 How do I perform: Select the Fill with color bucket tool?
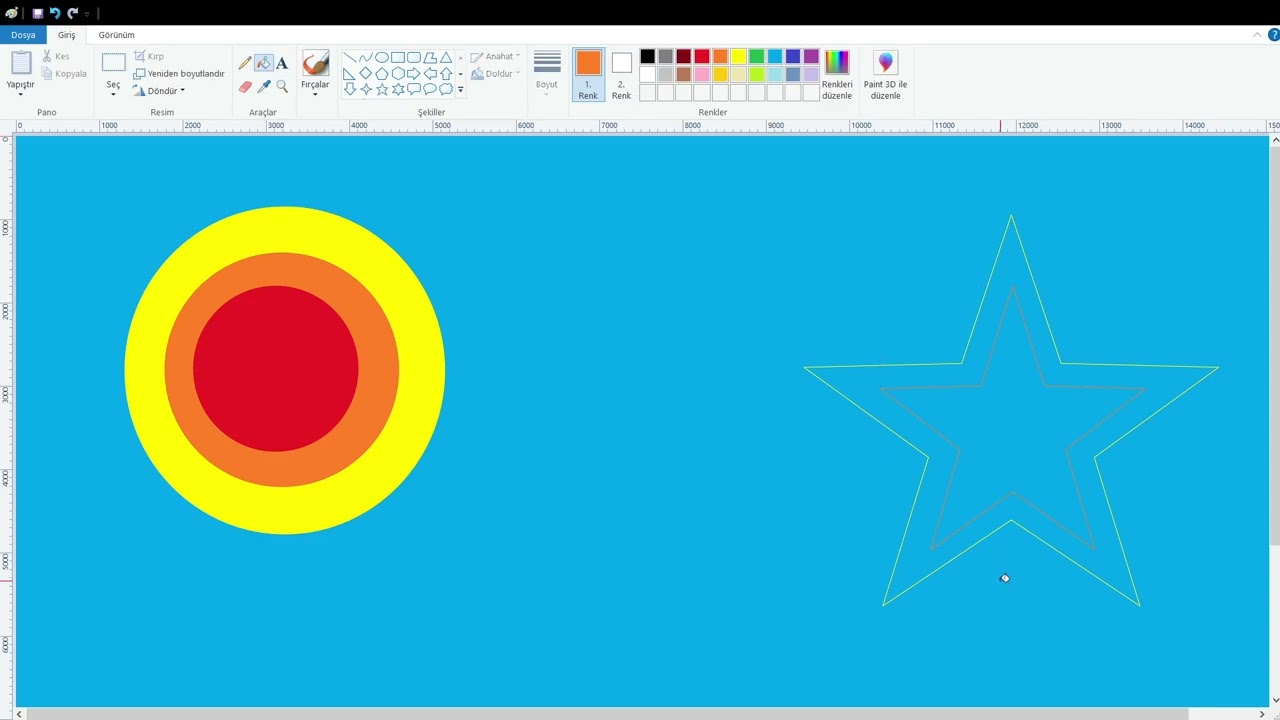[264, 63]
